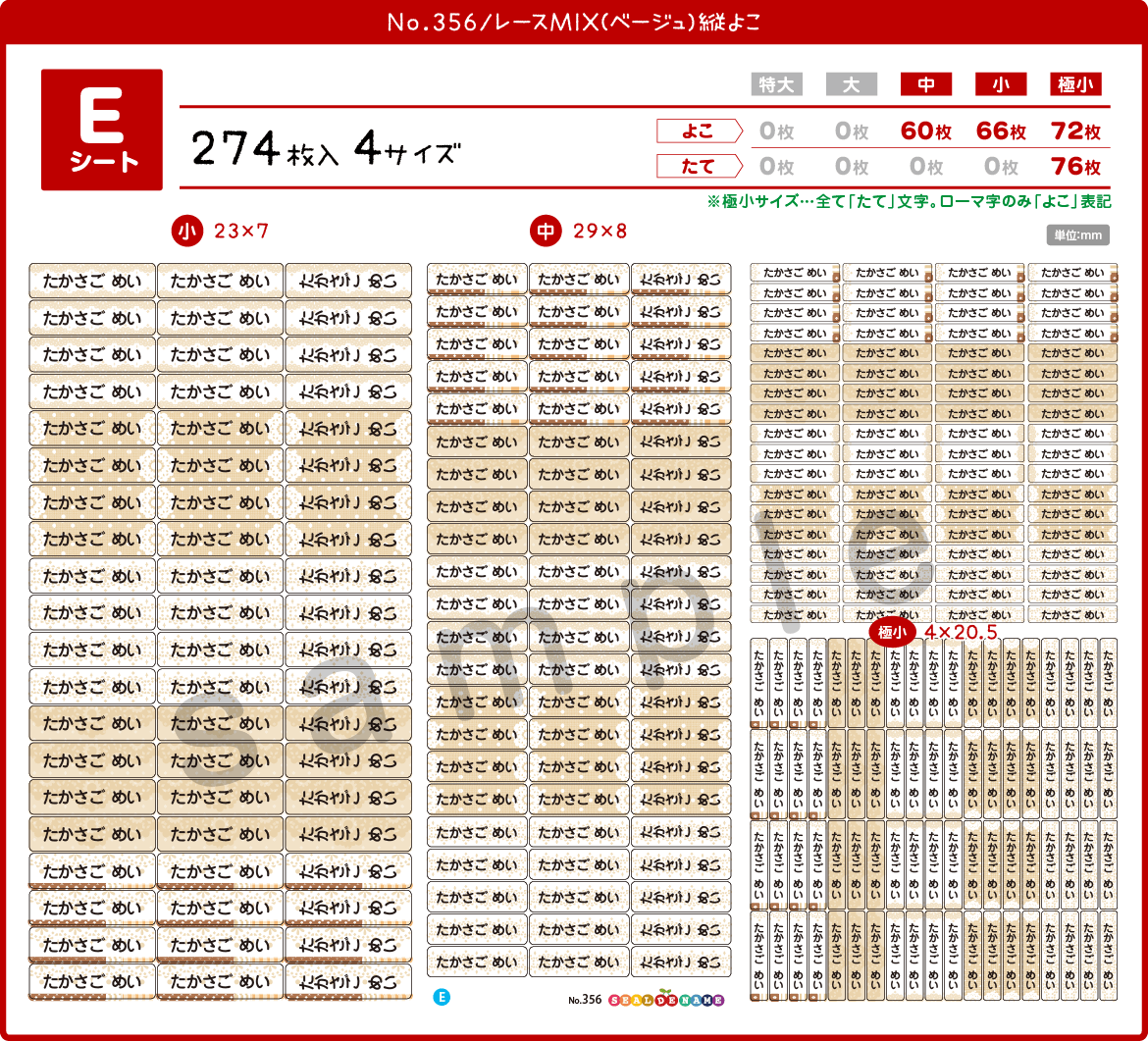Click the 72枚 count in よこ row
The image size is (1148, 1041).
(1075, 131)
